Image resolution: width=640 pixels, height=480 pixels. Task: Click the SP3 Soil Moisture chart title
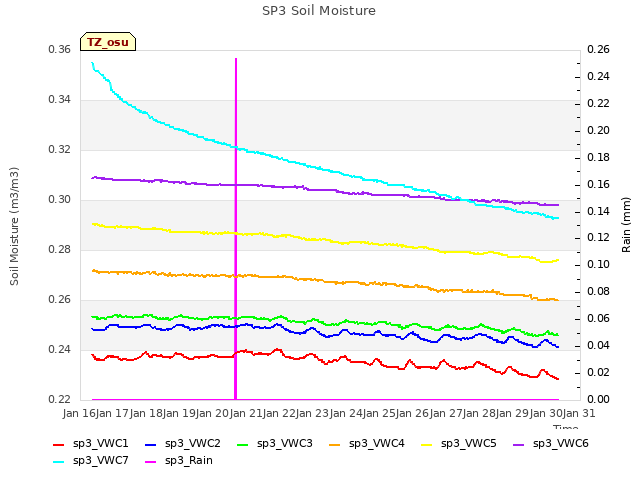(x=319, y=11)
